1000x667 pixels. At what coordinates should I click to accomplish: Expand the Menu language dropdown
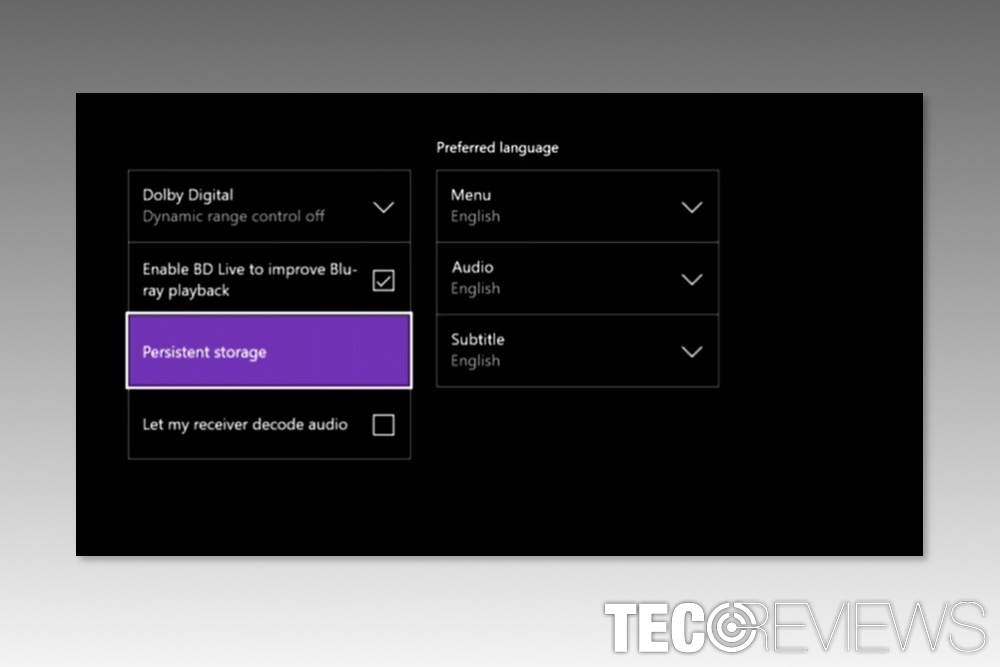tap(578, 206)
